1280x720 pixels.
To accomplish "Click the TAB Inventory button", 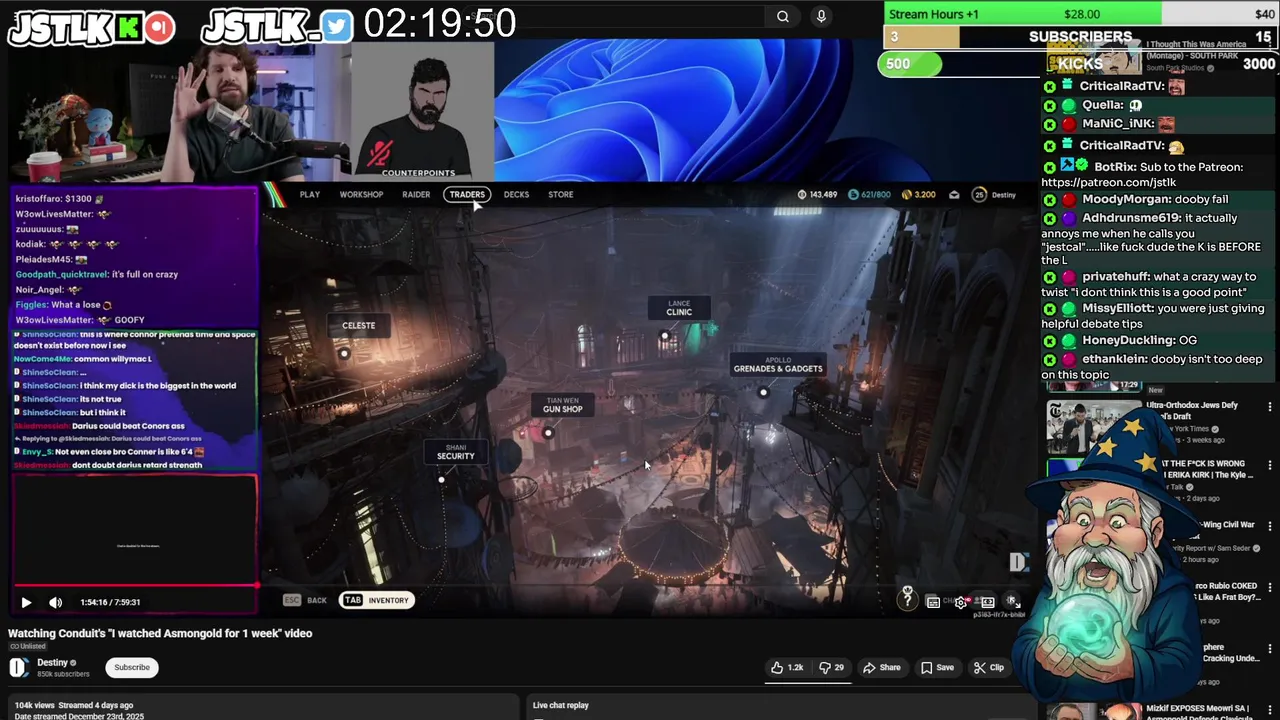I will click(377, 600).
